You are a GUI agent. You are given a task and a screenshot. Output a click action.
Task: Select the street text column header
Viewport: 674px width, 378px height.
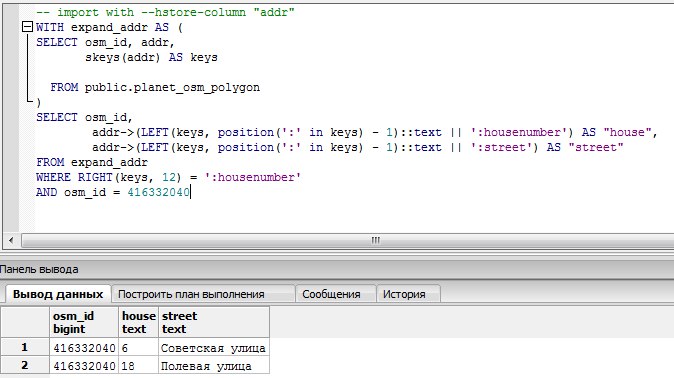coord(214,322)
